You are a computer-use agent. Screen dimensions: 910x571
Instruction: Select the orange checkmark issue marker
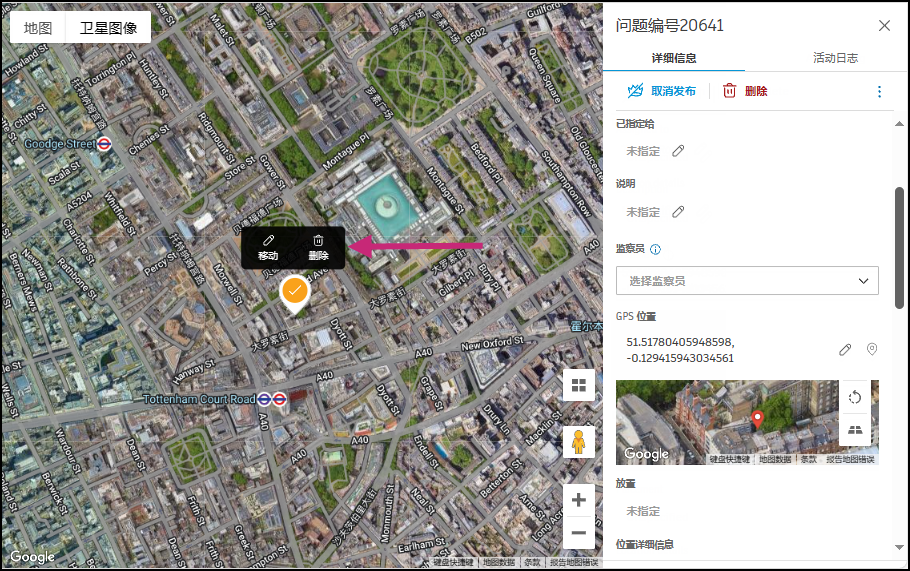295,292
